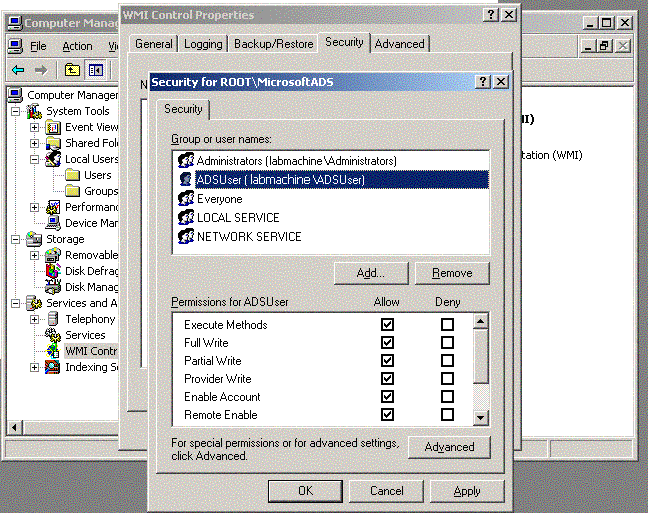The width and height of the screenshot is (648, 513).
Task: Expand the Indexing Service tree node
Action: [35, 367]
